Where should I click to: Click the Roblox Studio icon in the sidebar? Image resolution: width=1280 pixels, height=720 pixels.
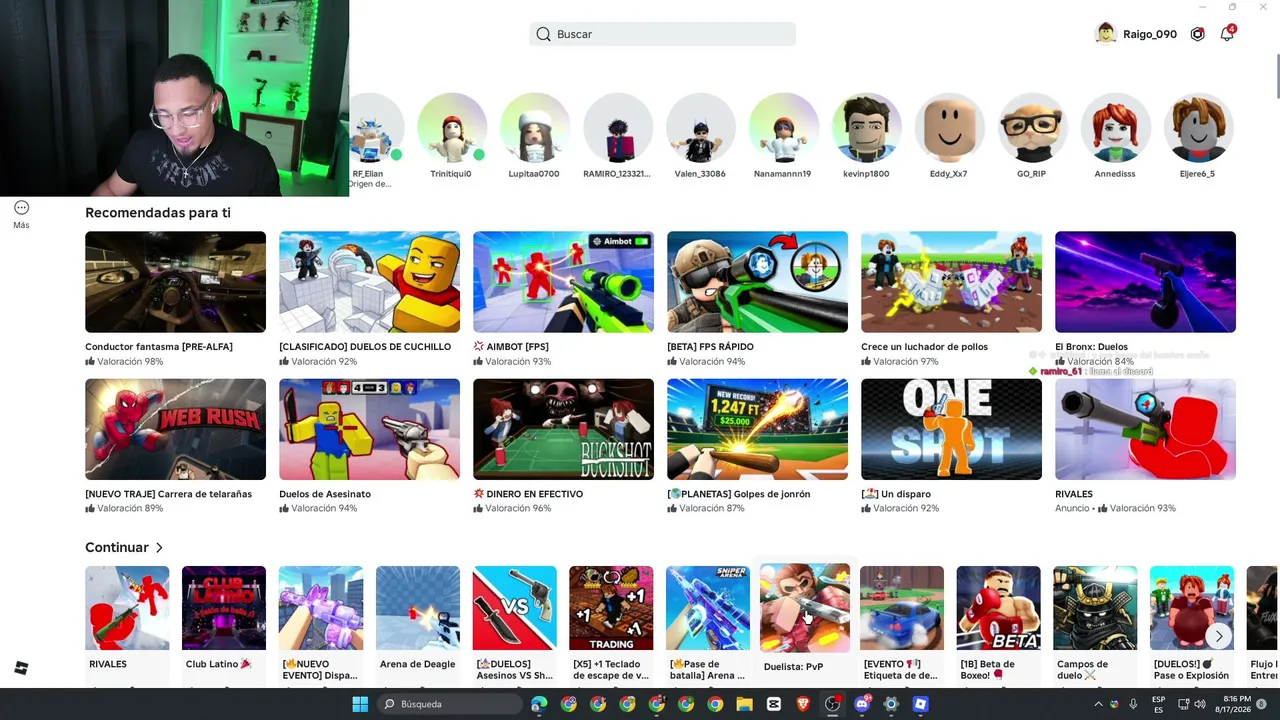[21, 668]
